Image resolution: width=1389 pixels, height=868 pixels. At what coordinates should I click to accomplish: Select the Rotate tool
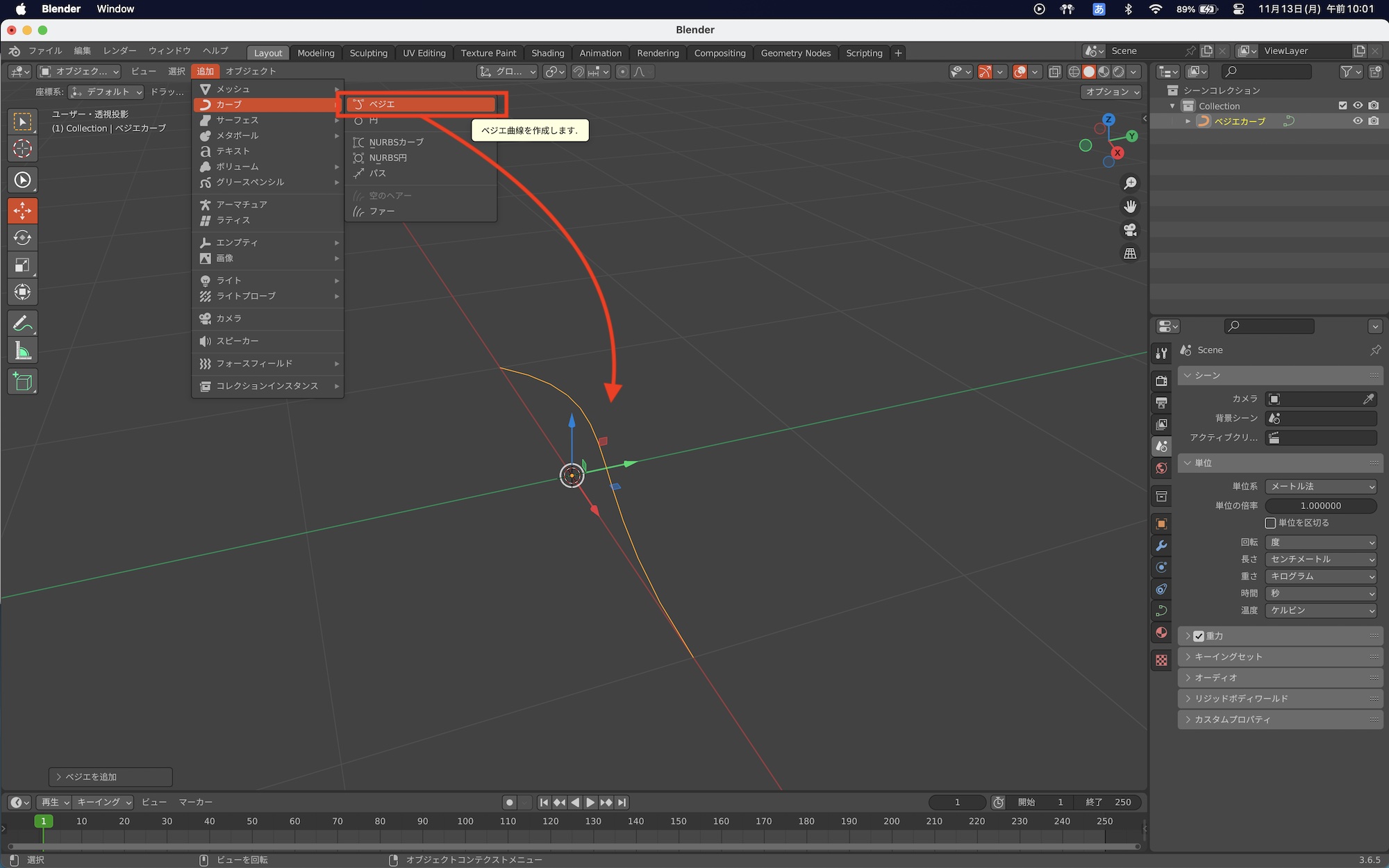coord(22,237)
